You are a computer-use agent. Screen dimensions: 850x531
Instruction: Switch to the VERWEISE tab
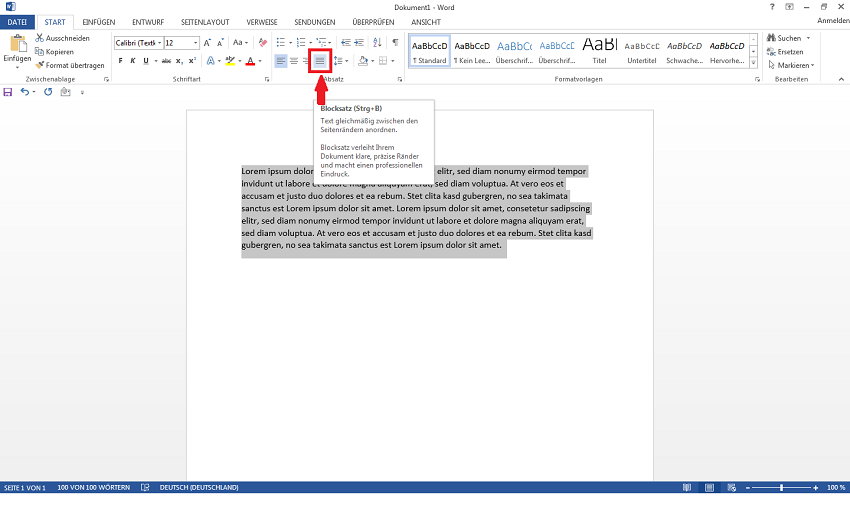pyautogui.click(x=262, y=22)
